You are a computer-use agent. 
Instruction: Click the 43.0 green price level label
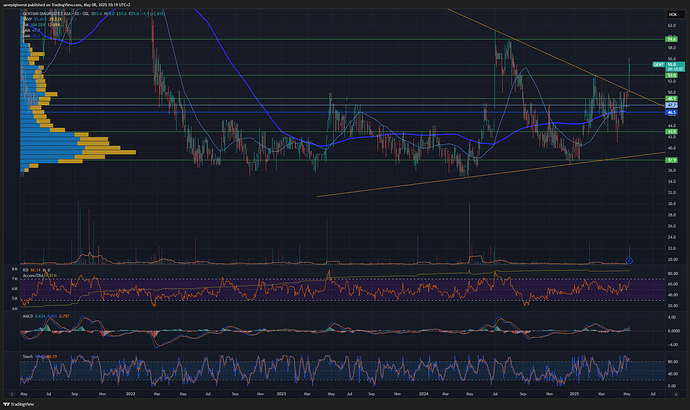coord(672,132)
